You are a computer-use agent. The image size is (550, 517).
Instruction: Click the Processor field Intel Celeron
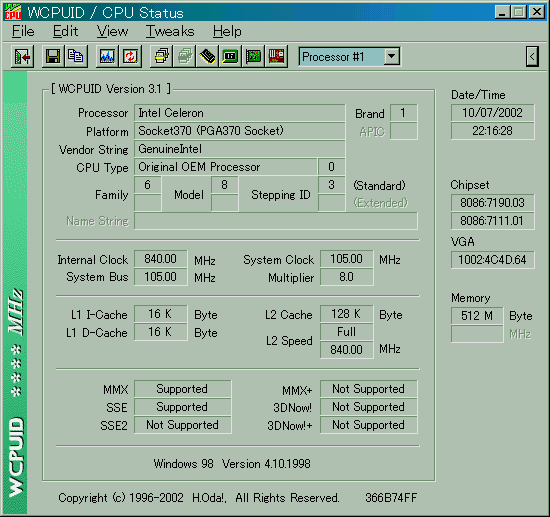(240, 113)
